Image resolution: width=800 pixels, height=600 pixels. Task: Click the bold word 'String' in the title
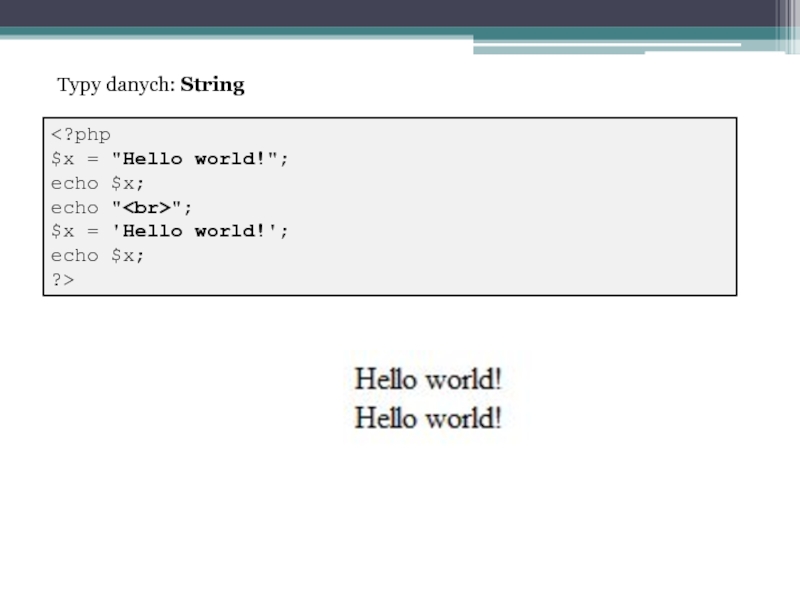coord(212,85)
